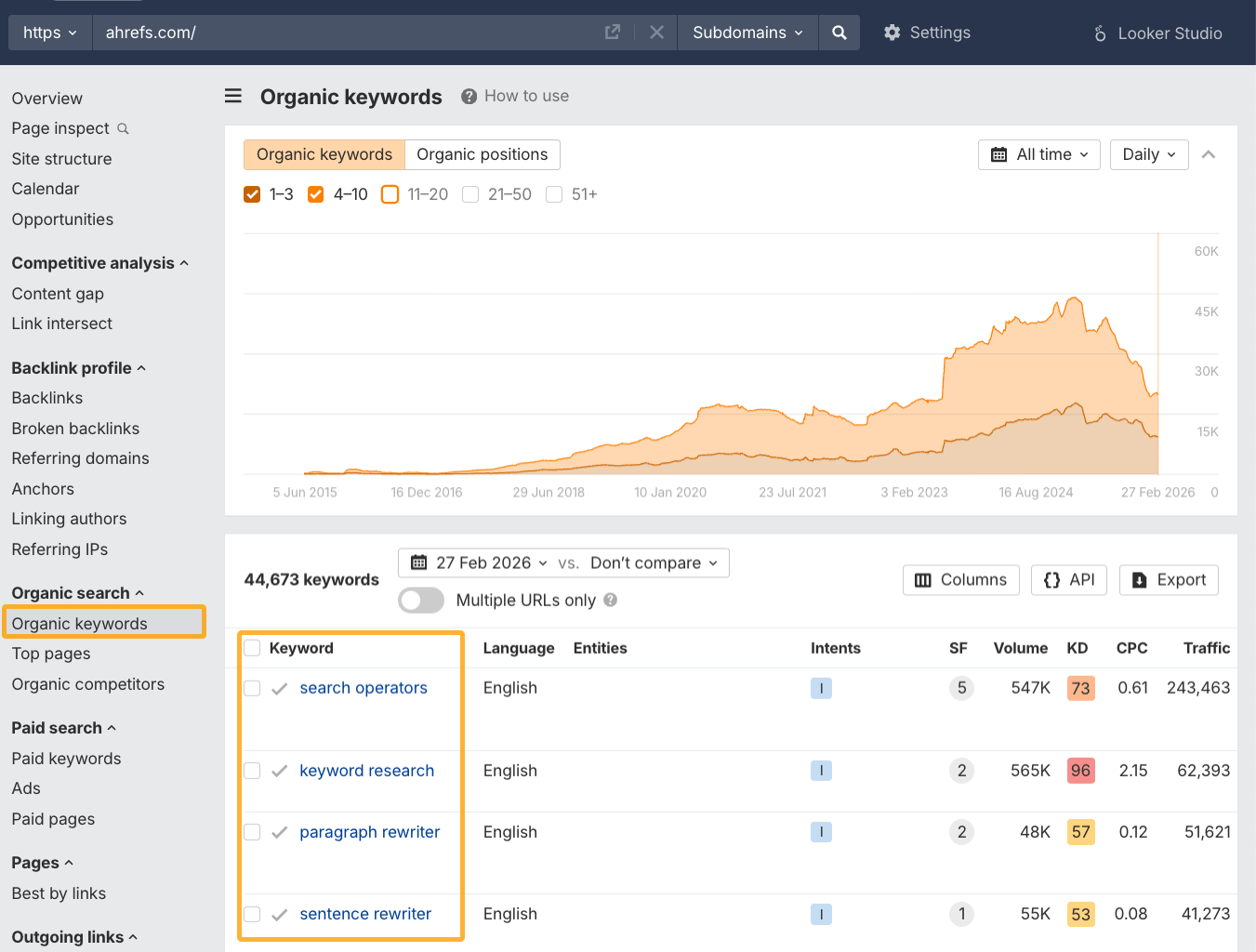Open the Columns configuration

coord(960,579)
